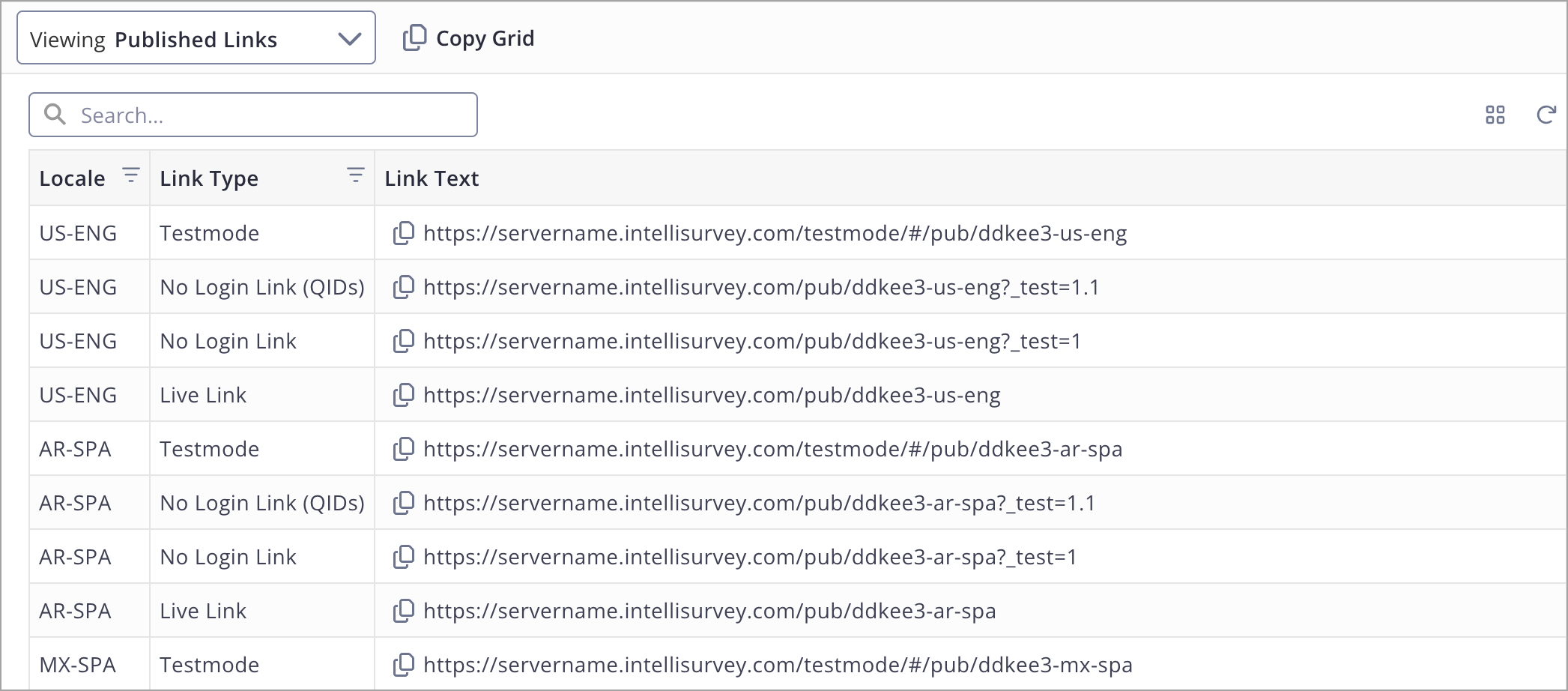Click the Live Link cell for US-ENG
1568x691 pixels.
(x=262, y=395)
